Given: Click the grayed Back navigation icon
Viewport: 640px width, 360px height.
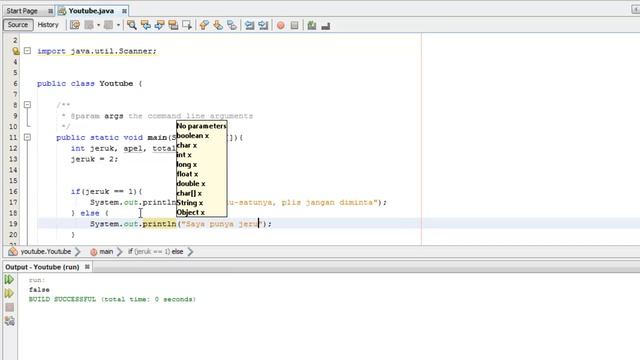Looking at the screenshot, I should pyautogui.click(x=89, y=25).
